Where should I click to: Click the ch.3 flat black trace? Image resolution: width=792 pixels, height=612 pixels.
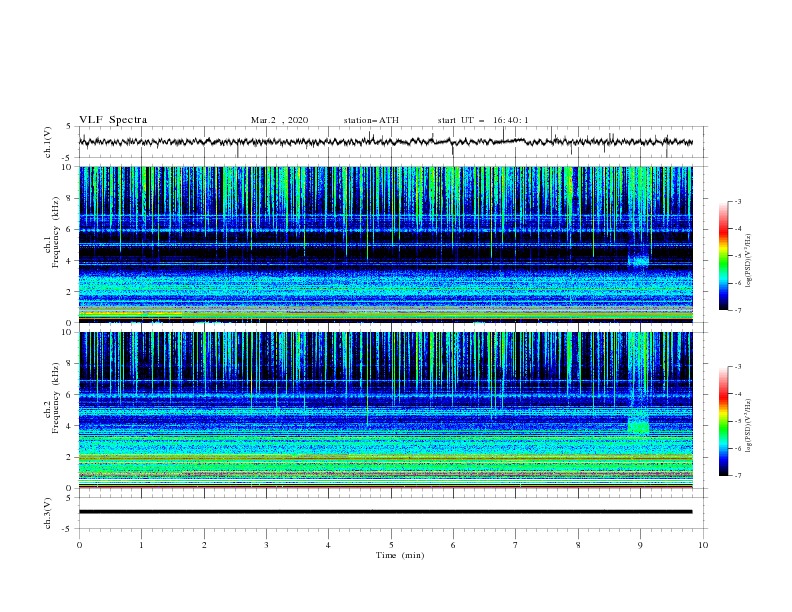(x=385, y=512)
